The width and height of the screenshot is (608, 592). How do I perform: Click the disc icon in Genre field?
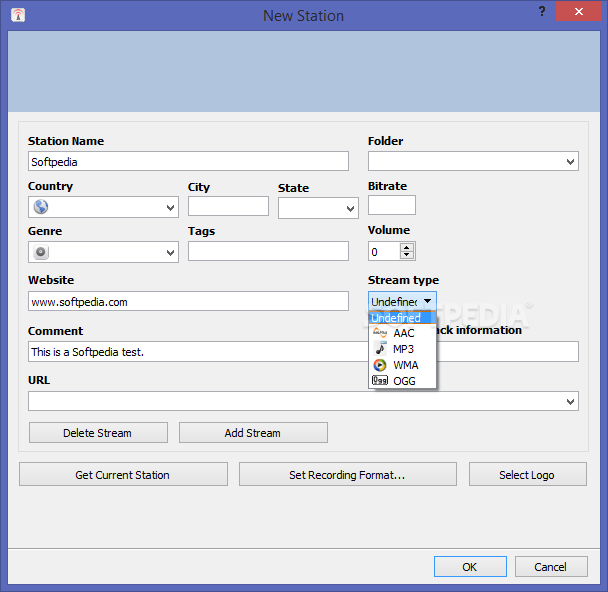[x=41, y=252]
